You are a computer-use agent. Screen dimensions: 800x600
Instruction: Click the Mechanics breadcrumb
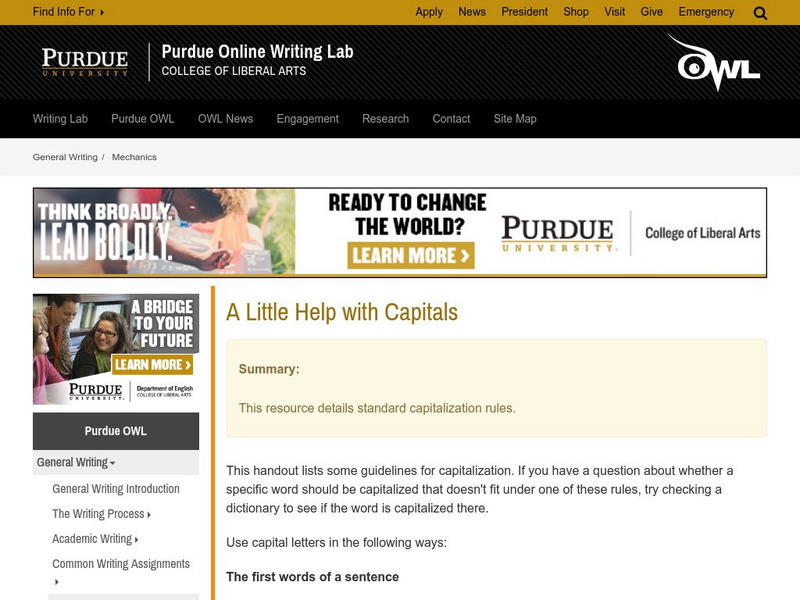coord(134,157)
